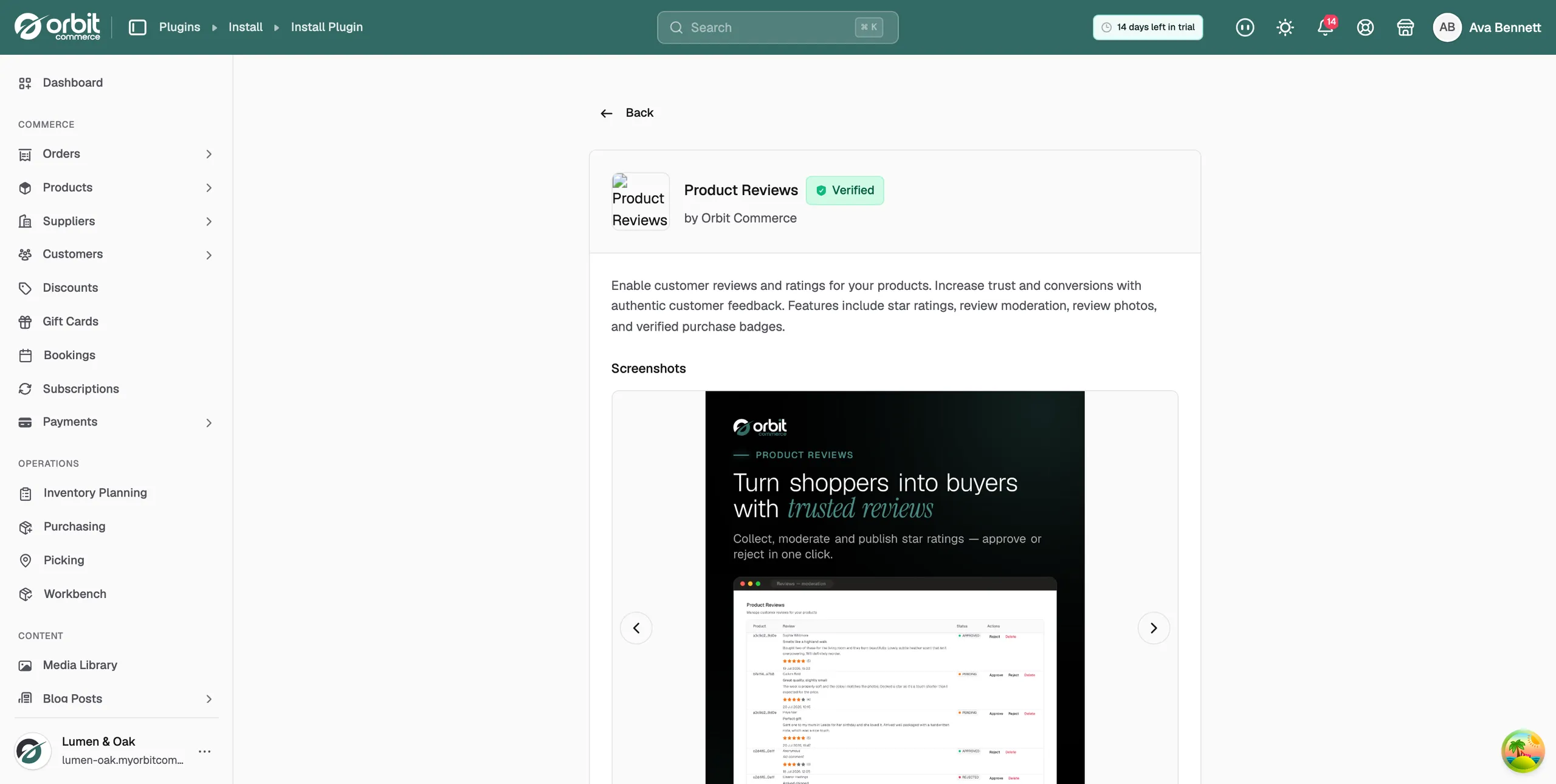Screen dimensions: 1556x784
Task: Open Dashboard in sidebar
Action: click(115, 83)
